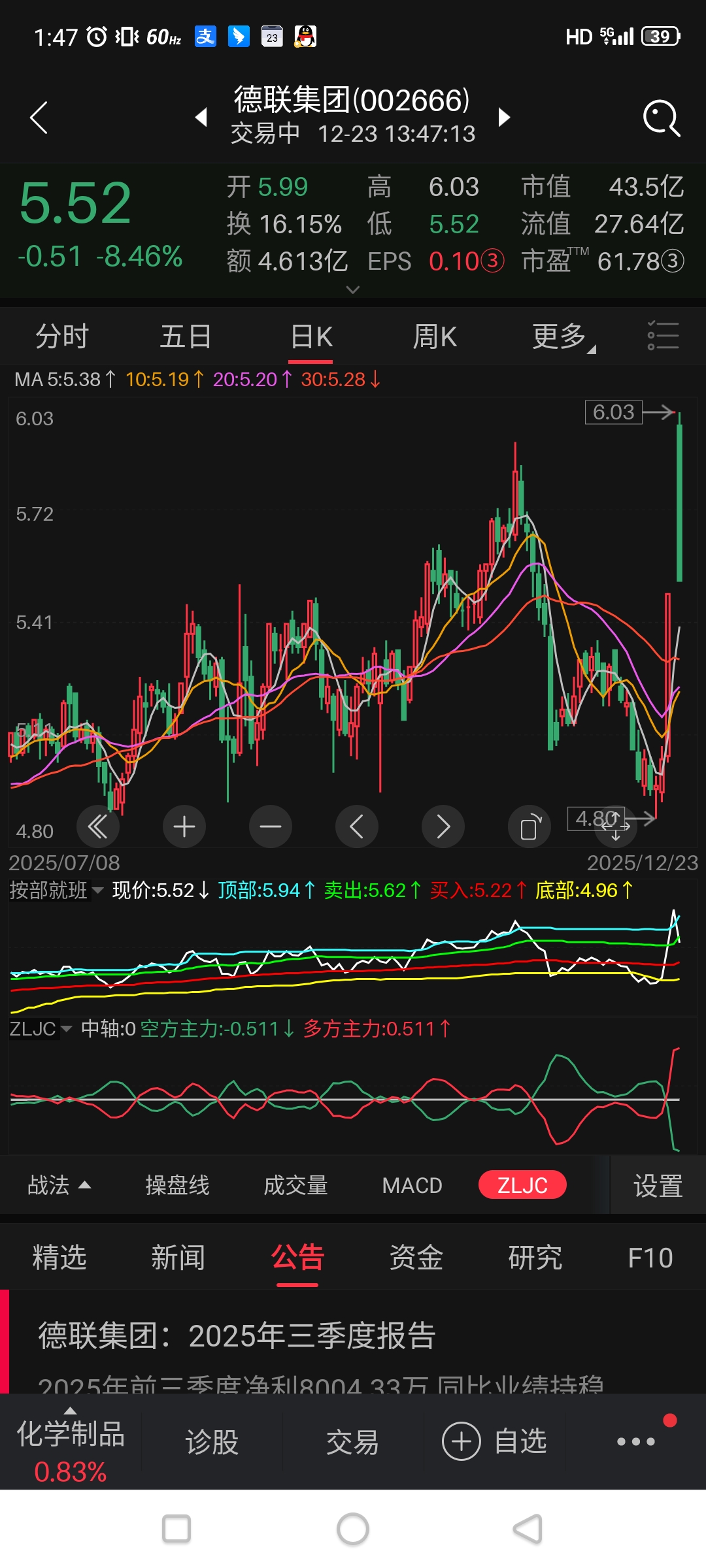The image size is (706, 1568).
Task: Tap the QQ penguin notification icon
Action: 305,37
